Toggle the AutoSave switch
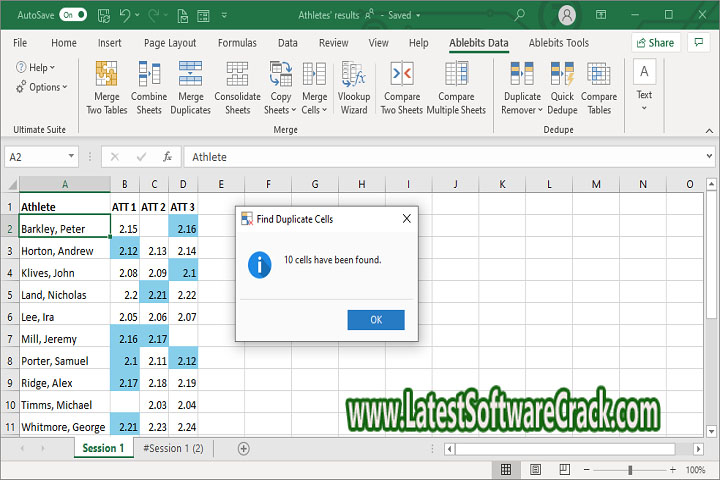 coord(73,15)
